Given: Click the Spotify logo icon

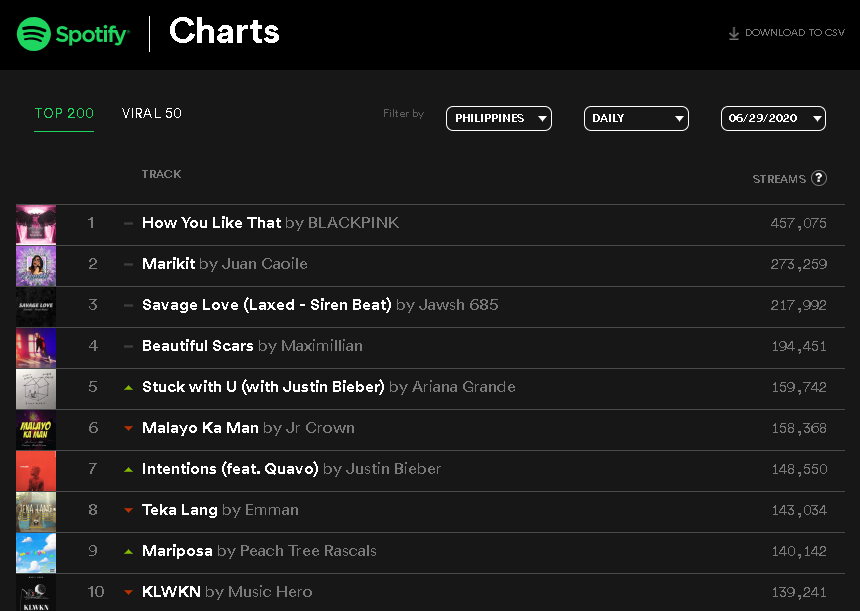Looking at the screenshot, I should tap(34, 34).
